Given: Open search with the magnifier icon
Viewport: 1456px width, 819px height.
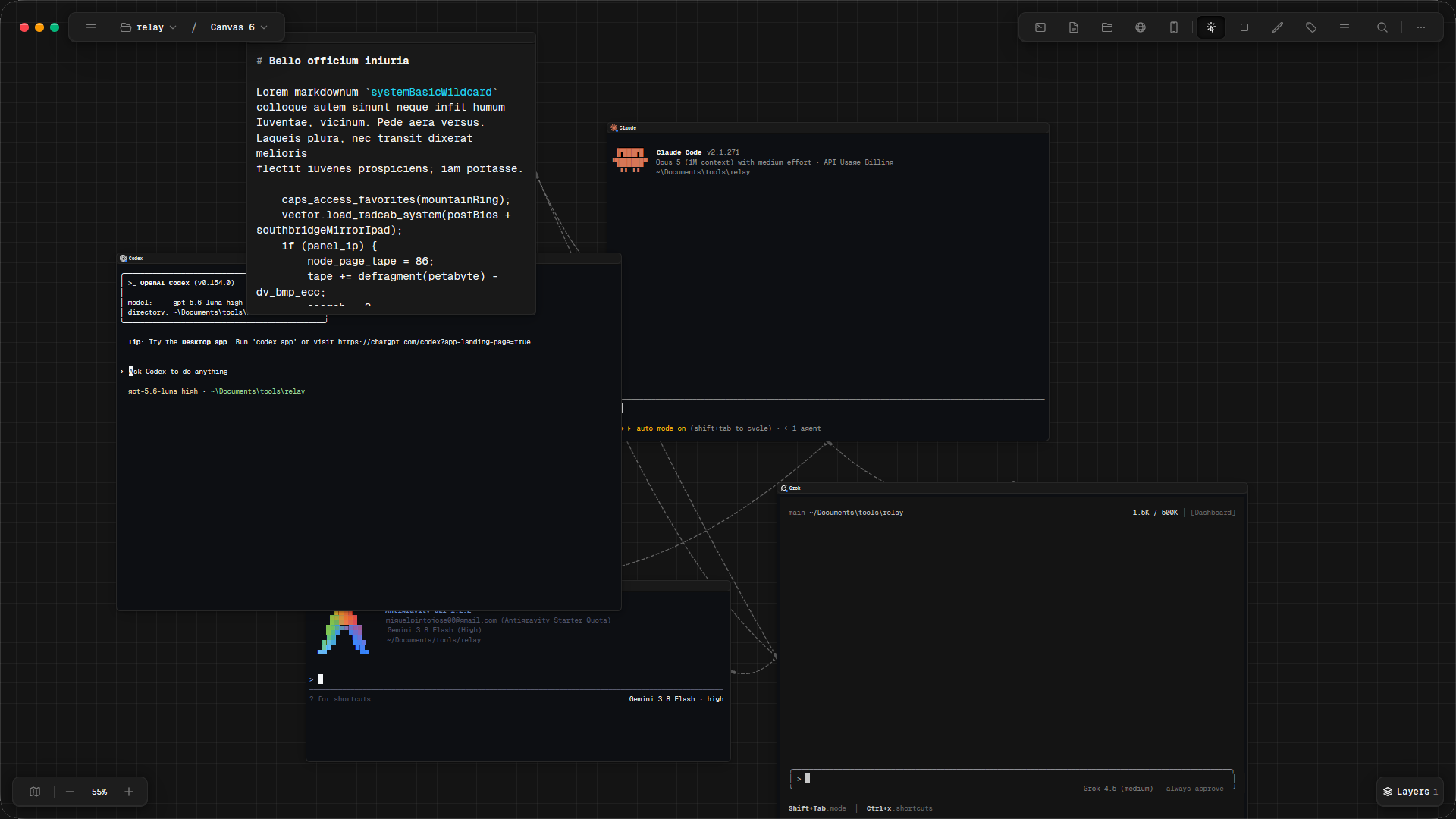Looking at the screenshot, I should point(1382,27).
